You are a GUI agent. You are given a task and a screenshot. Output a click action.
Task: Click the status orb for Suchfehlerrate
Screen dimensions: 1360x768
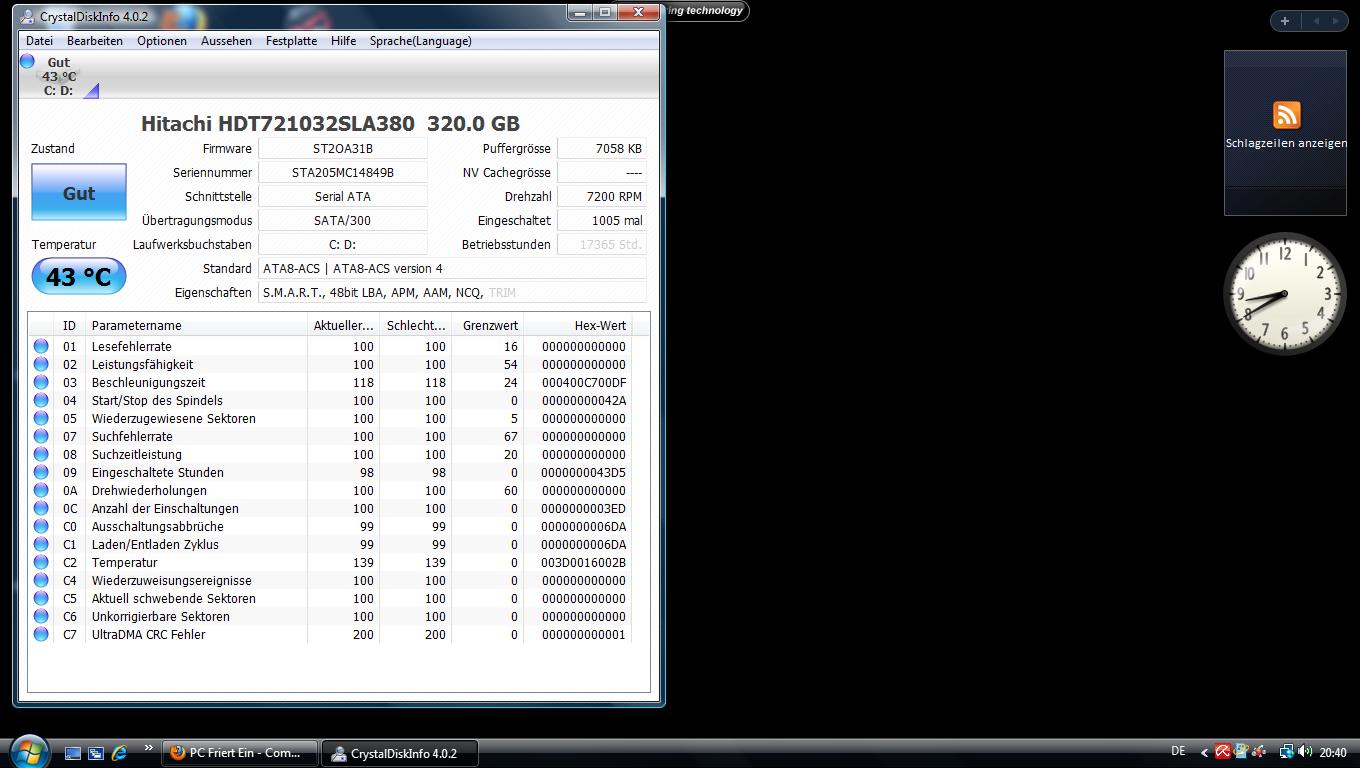(x=41, y=436)
